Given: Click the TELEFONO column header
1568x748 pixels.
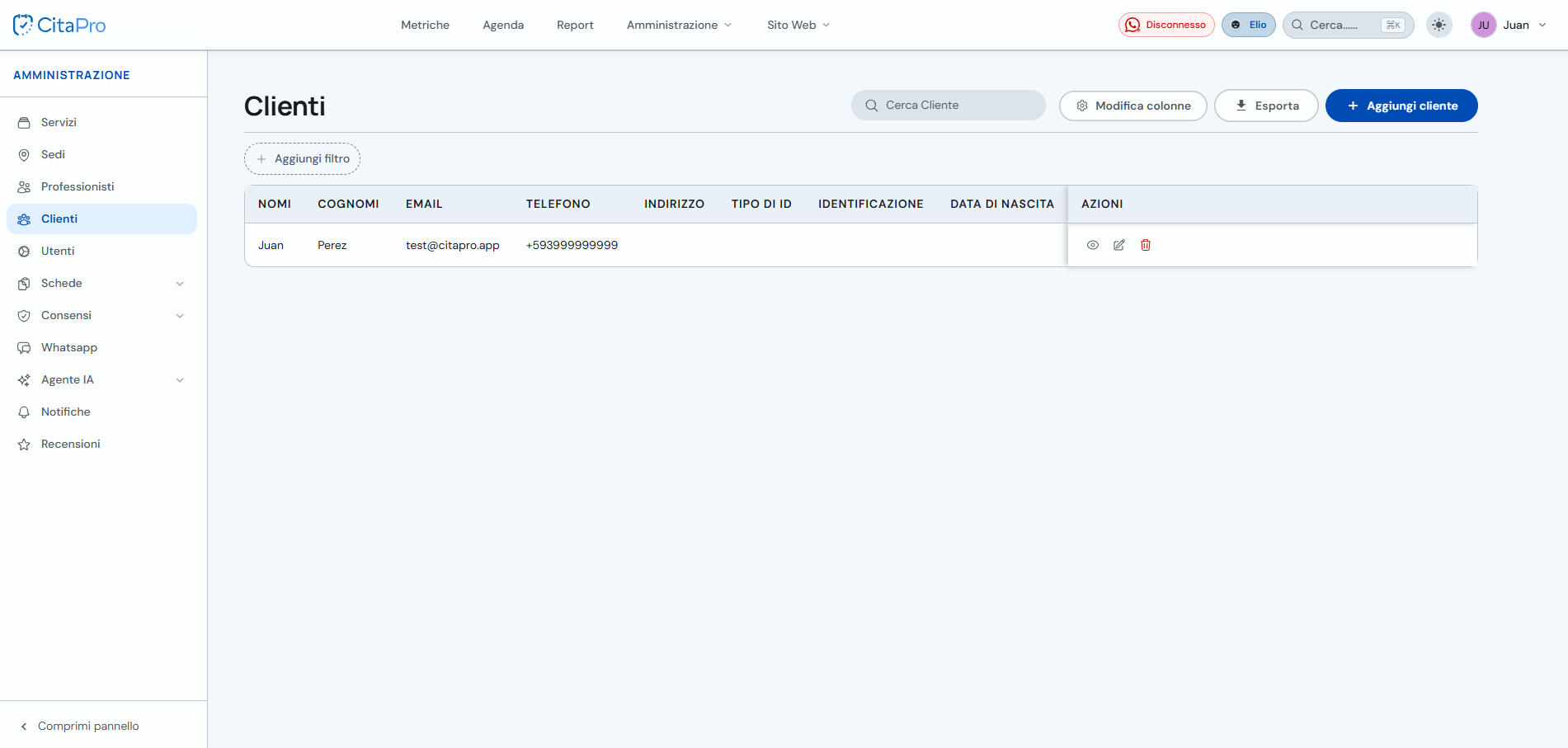Looking at the screenshot, I should [x=558, y=204].
